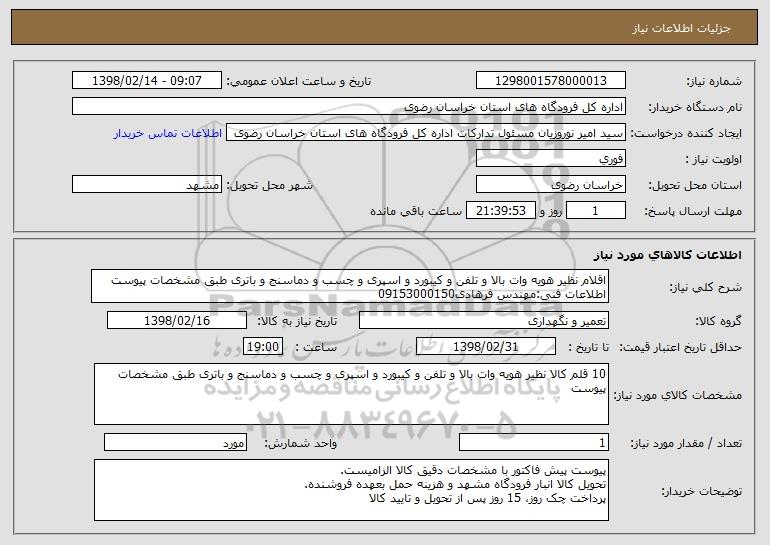This screenshot has height=545, width=770.
Task: Click the request creator name field
Action: coord(426,133)
